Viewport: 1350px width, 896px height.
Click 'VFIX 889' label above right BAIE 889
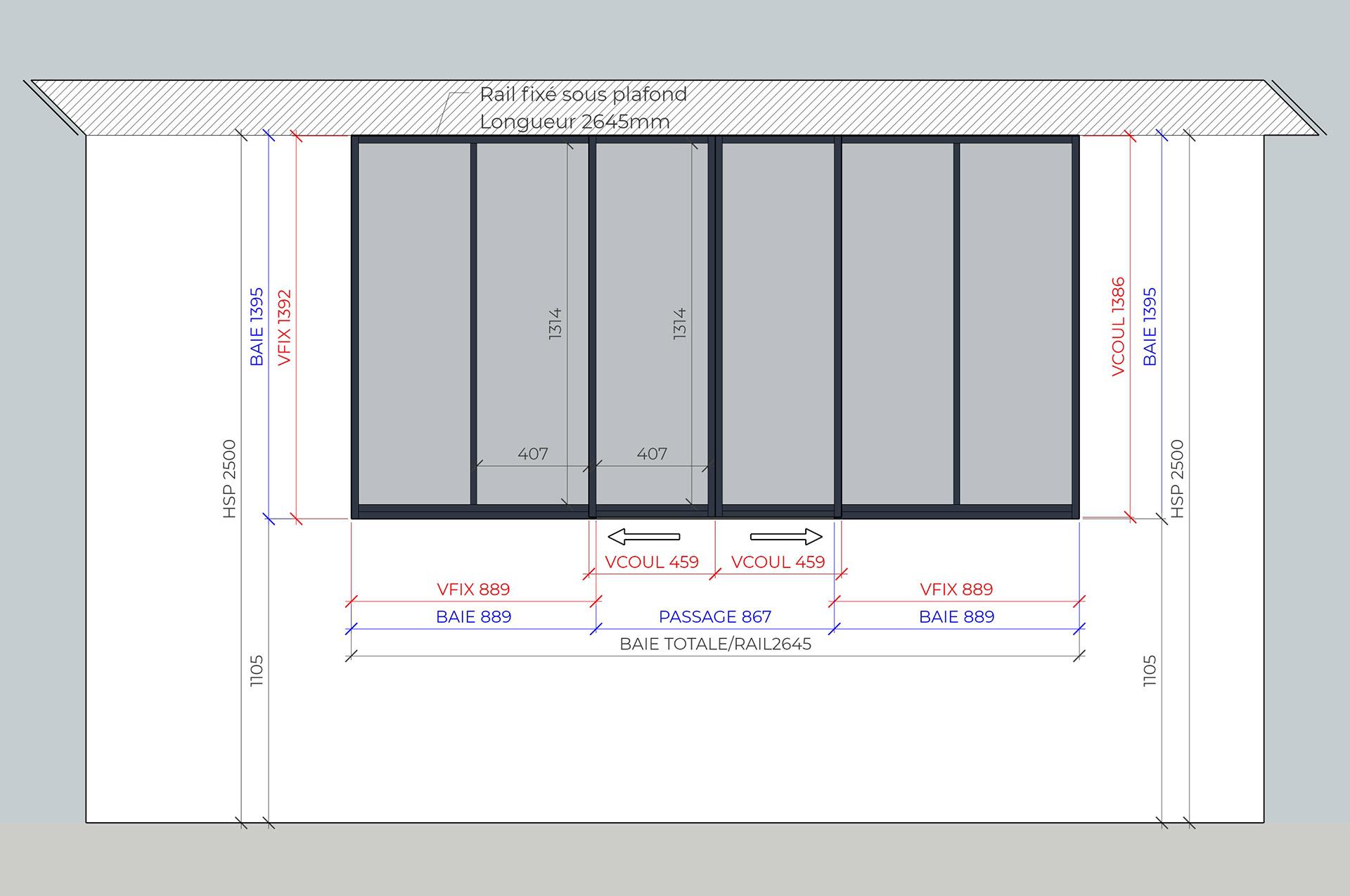tap(956, 590)
